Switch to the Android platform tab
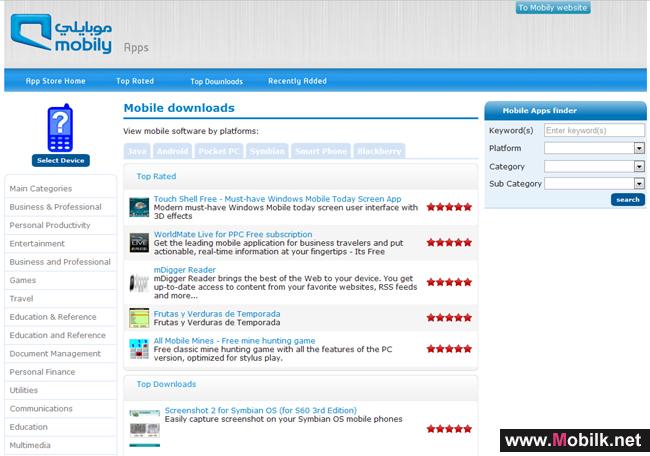The height and width of the screenshot is (456, 650). [x=172, y=151]
